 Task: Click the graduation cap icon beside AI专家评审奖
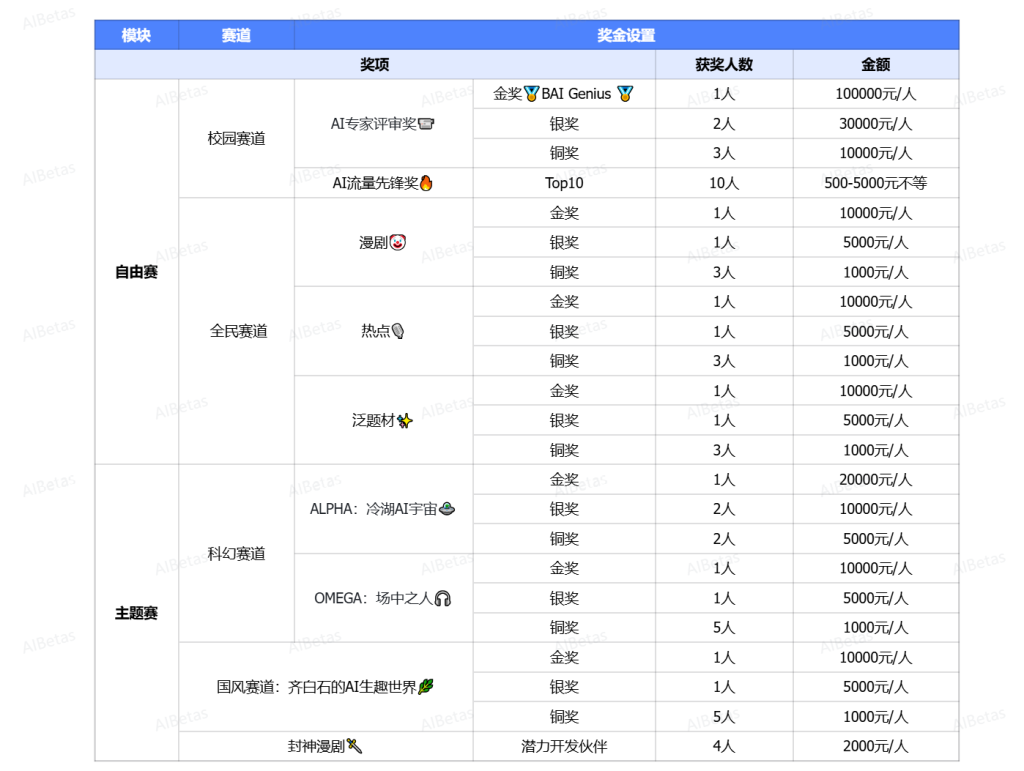(426, 125)
